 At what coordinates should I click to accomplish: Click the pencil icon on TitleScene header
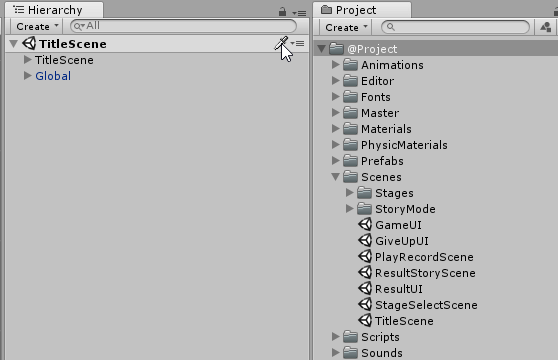(281, 43)
